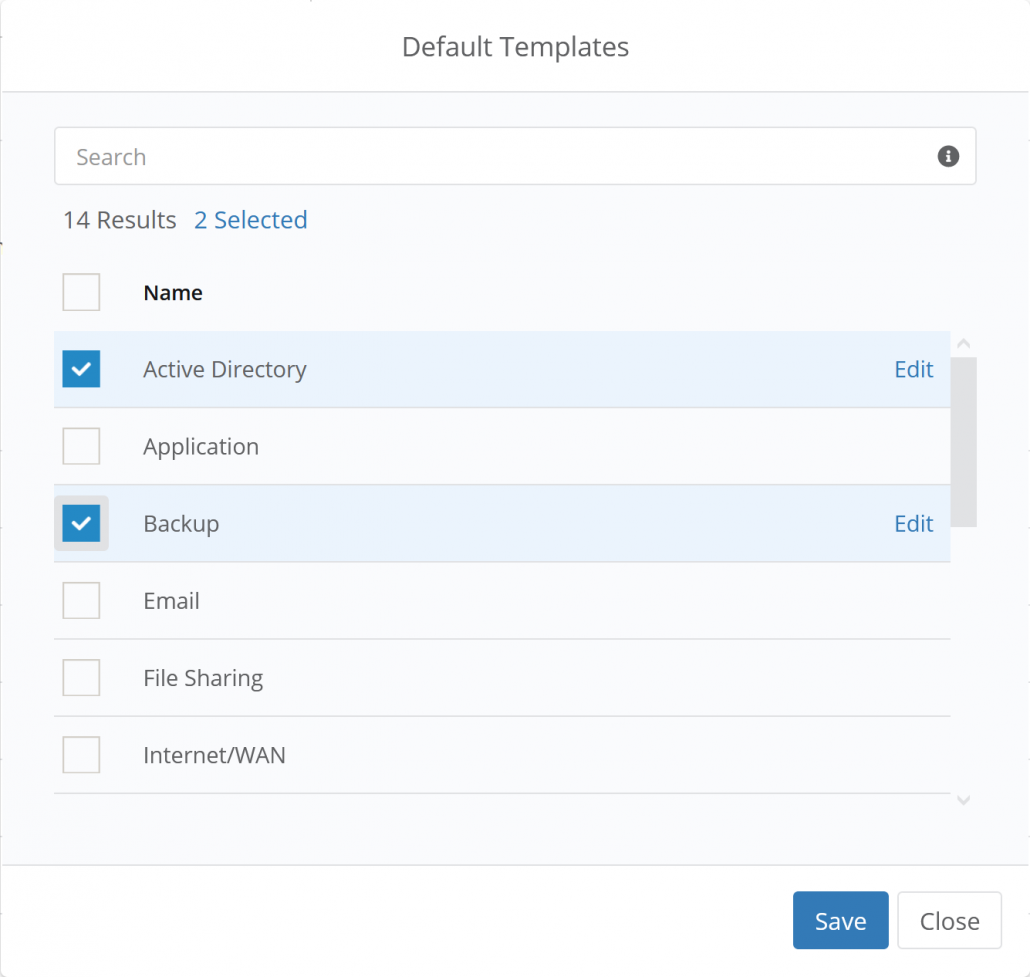Select the Email template row
The height and width of the screenshot is (977, 1030).
(x=400, y=600)
